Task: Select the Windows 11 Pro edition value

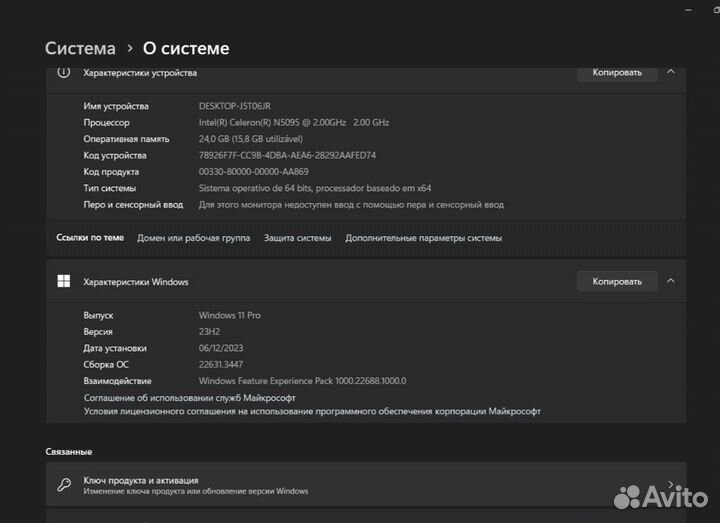Action: tap(230, 315)
